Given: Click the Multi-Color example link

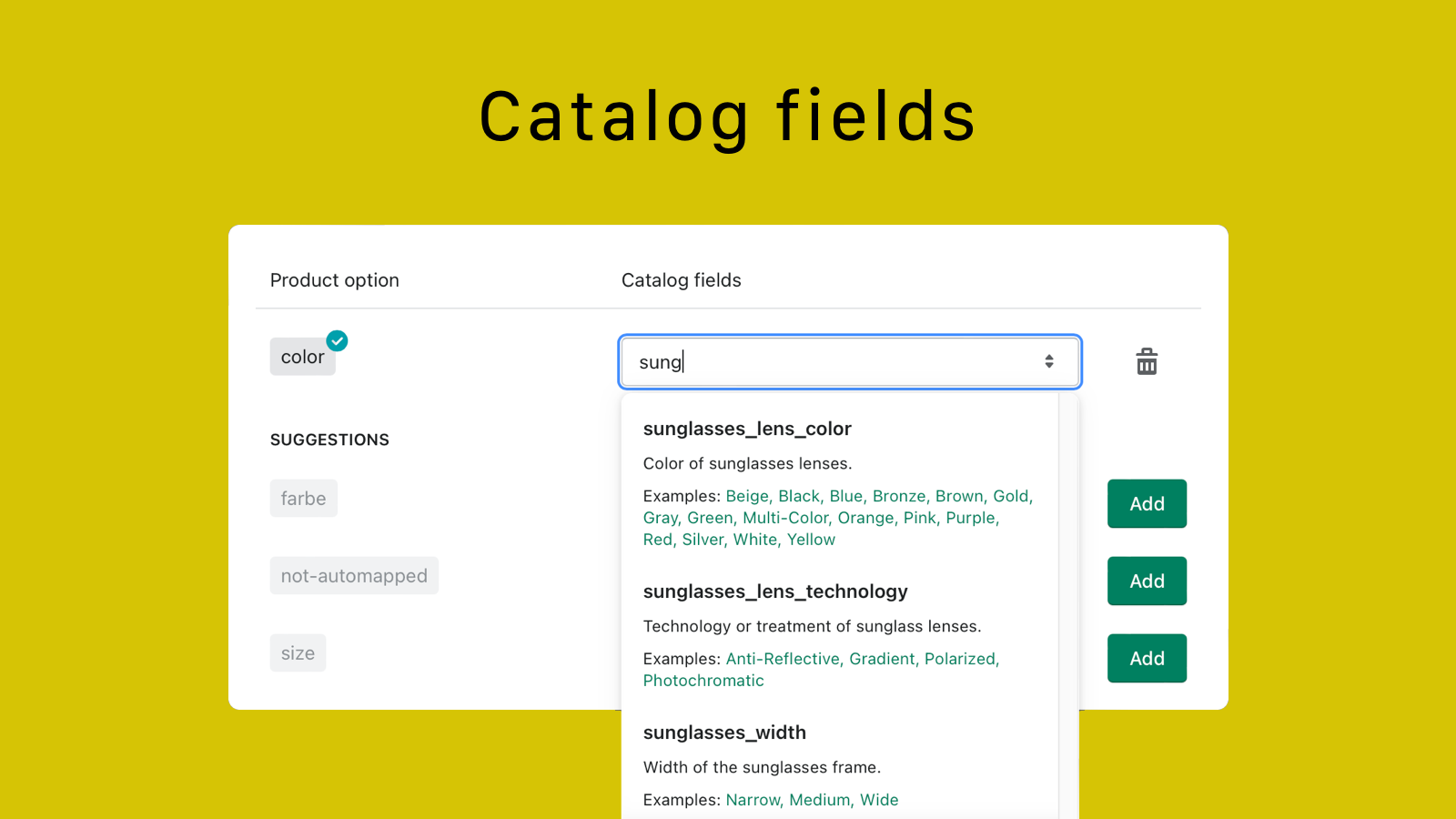Looking at the screenshot, I should 786,517.
